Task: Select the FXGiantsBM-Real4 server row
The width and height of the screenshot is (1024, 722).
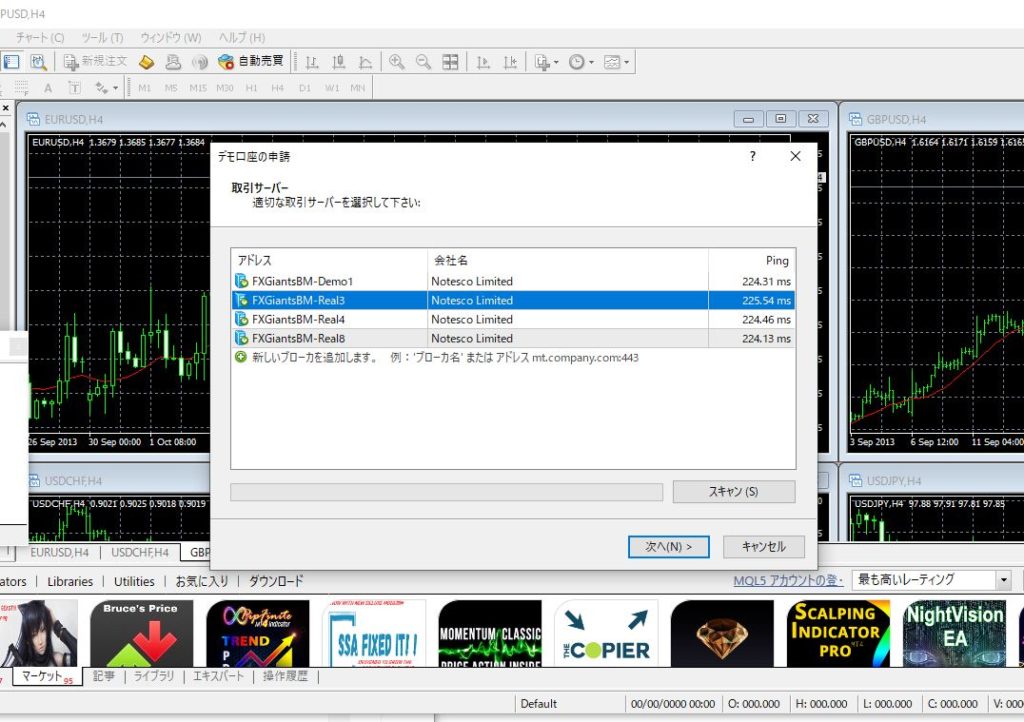Action: click(513, 319)
